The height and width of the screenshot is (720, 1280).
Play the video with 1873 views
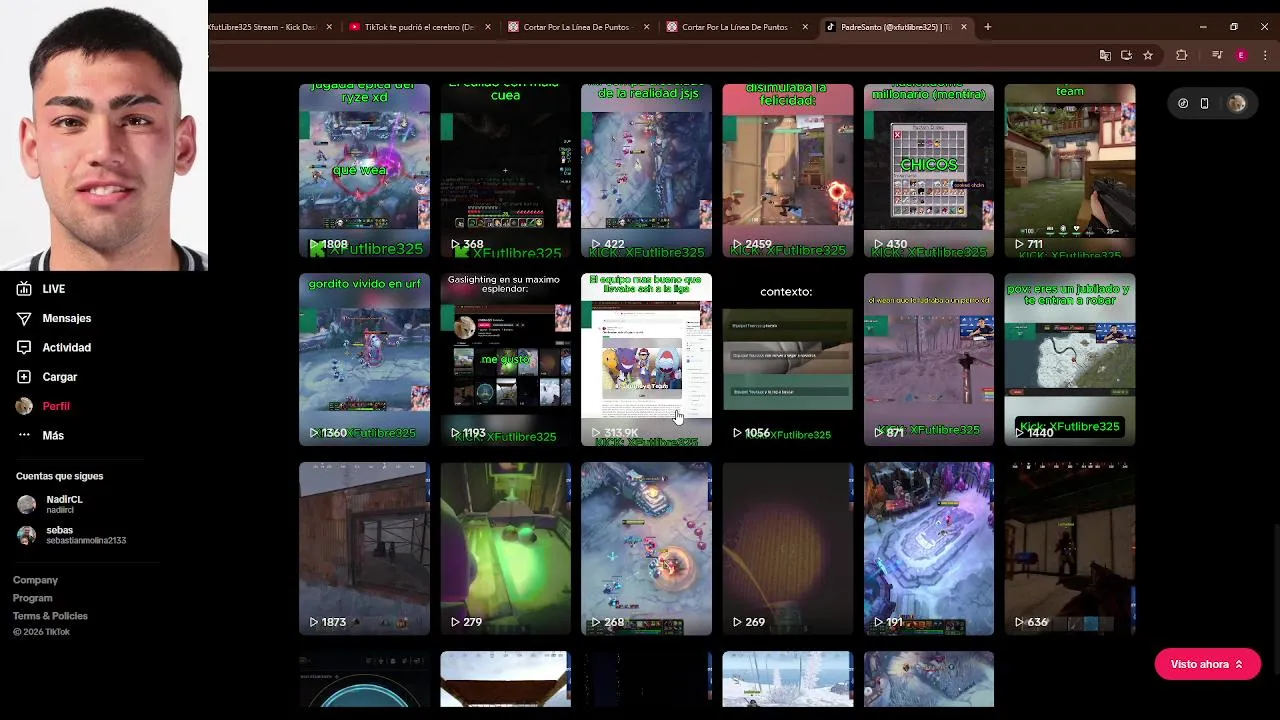364,548
